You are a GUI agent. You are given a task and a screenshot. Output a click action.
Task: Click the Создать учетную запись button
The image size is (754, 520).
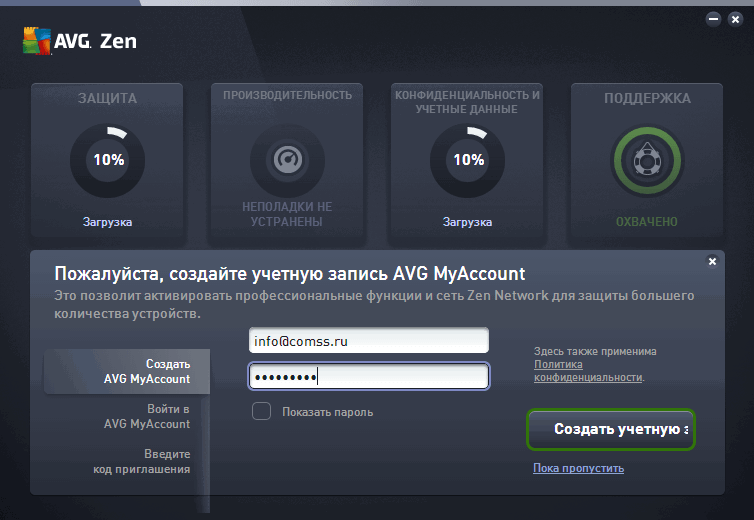point(611,429)
